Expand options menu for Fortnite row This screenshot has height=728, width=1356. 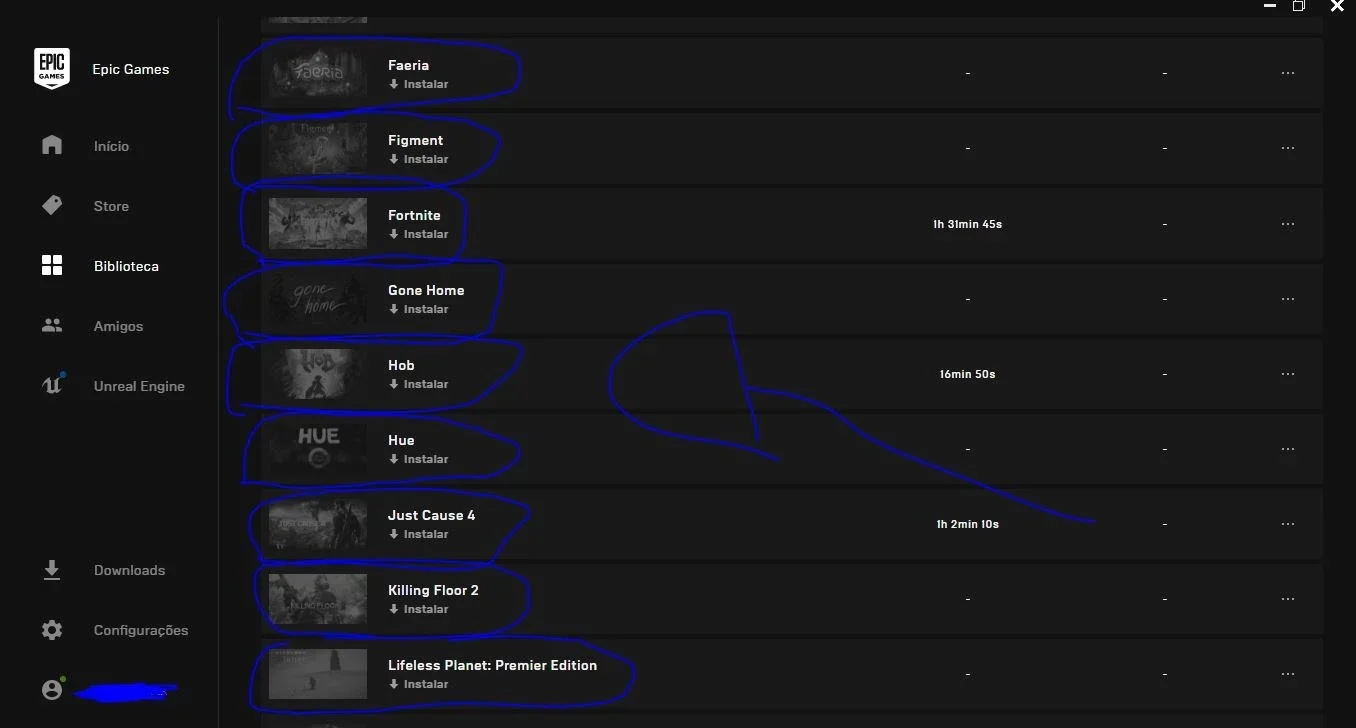coord(1288,224)
